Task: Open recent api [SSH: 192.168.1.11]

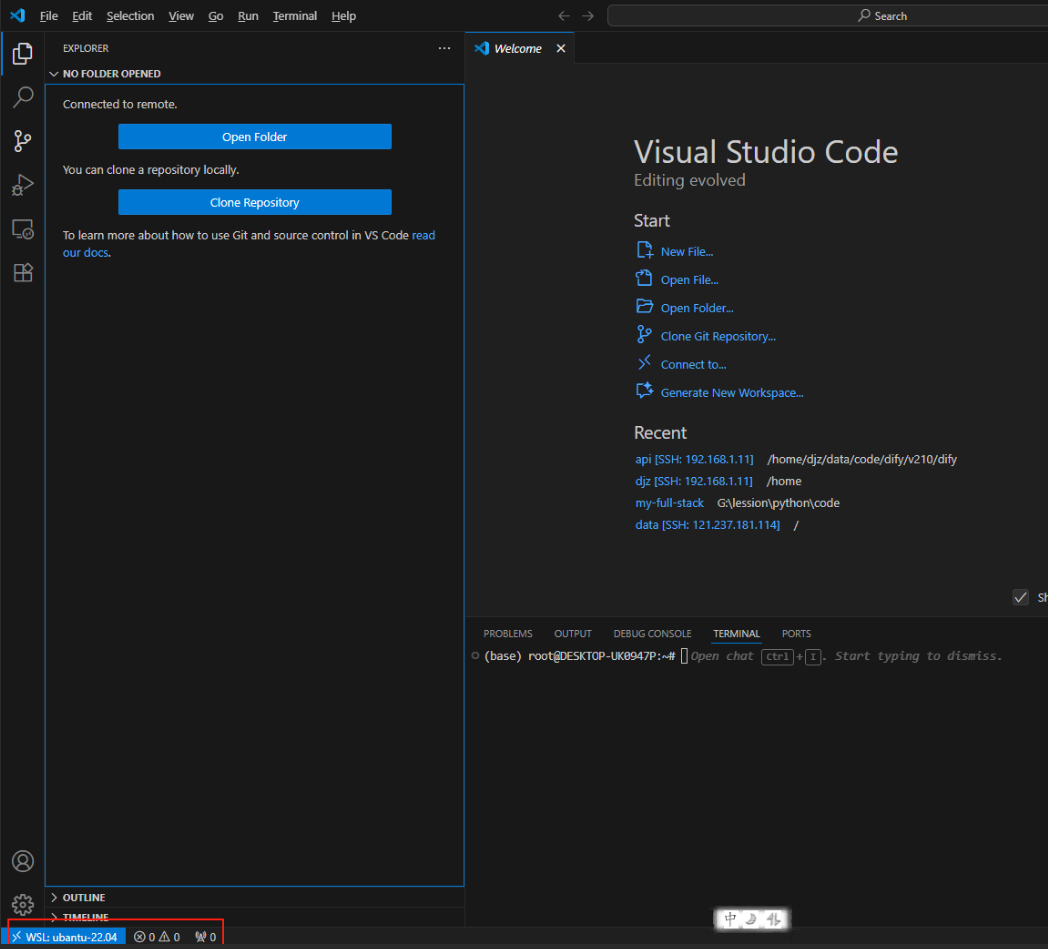Action: click(694, 459)
